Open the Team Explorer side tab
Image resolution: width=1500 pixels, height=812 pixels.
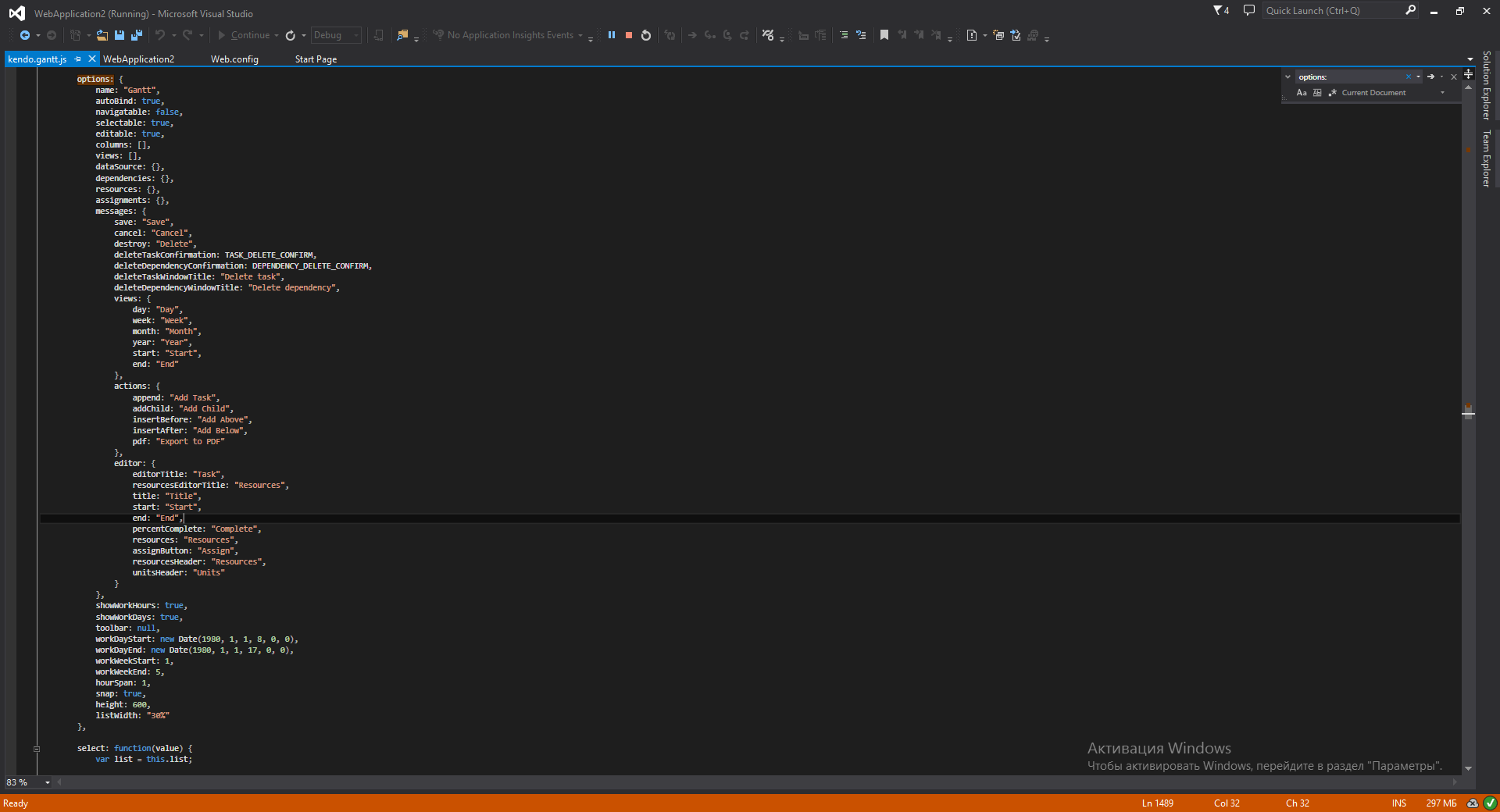[1487, 158]
